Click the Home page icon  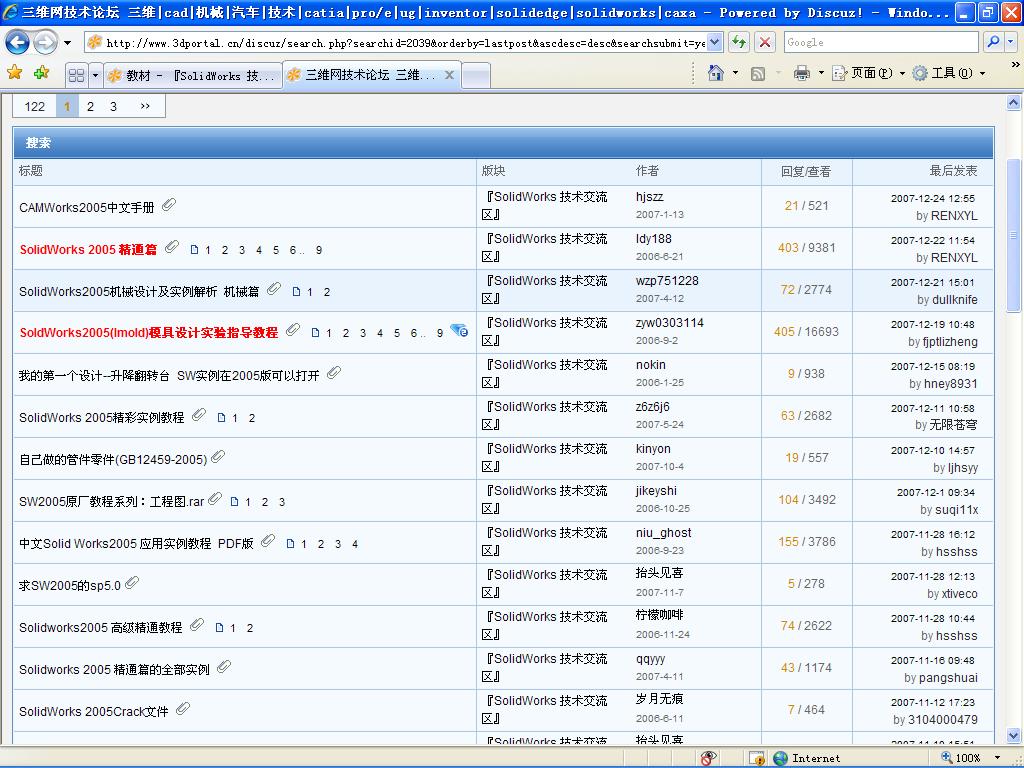[x=716, y=73]
